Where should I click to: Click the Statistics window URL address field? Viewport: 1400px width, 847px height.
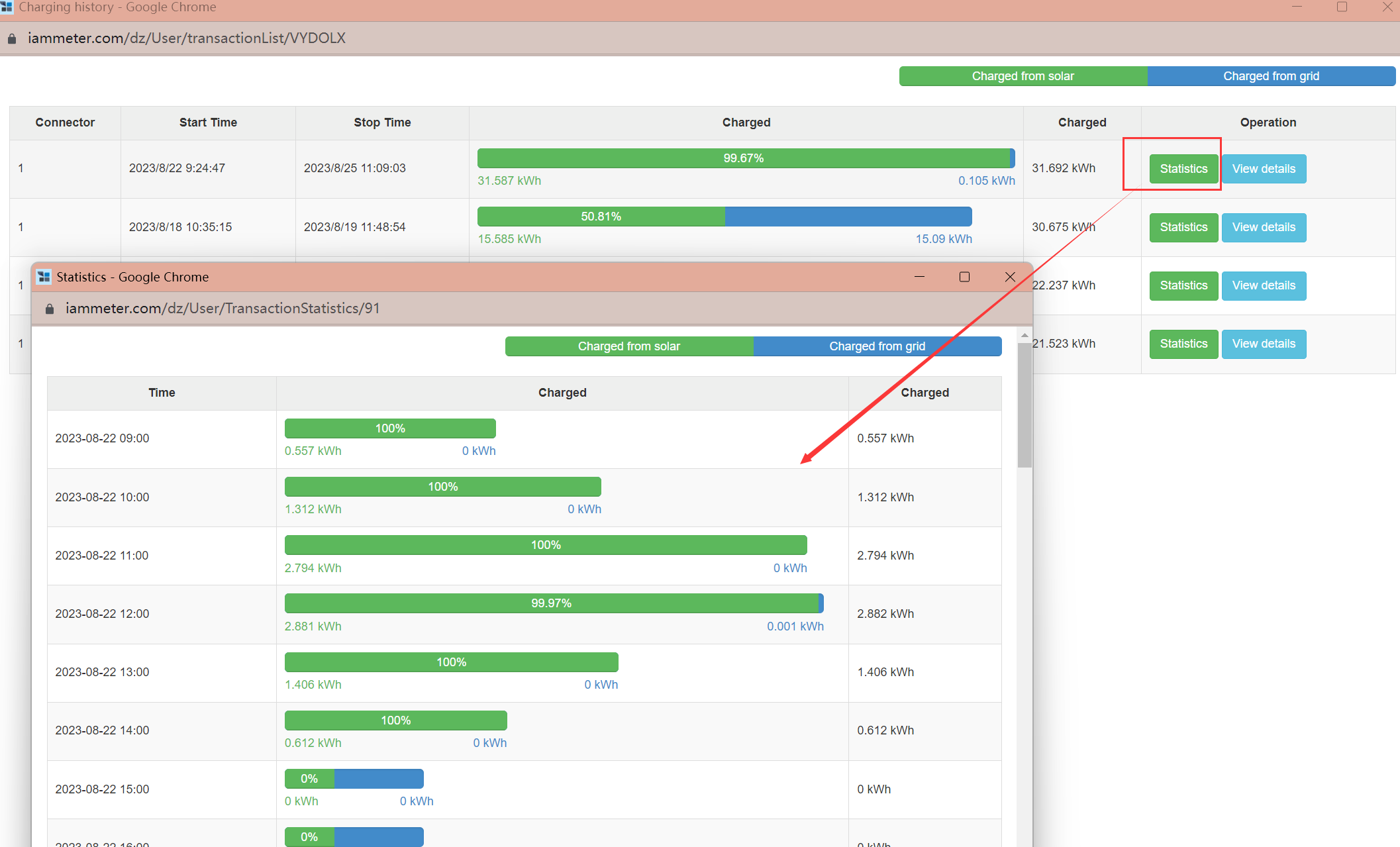tap(223, 309)
